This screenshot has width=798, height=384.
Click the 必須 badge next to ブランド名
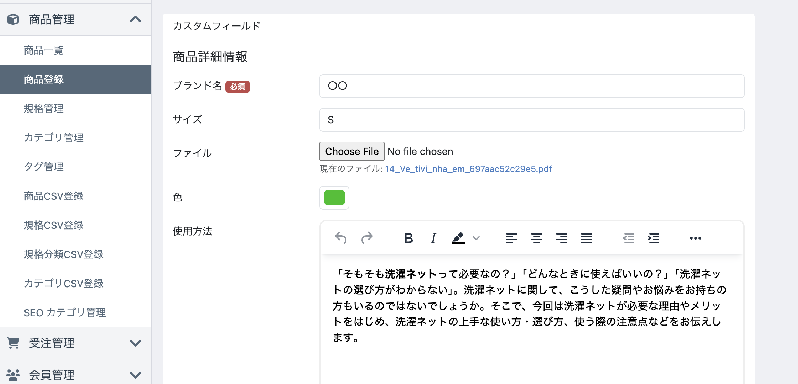click(x=238, y=87)
